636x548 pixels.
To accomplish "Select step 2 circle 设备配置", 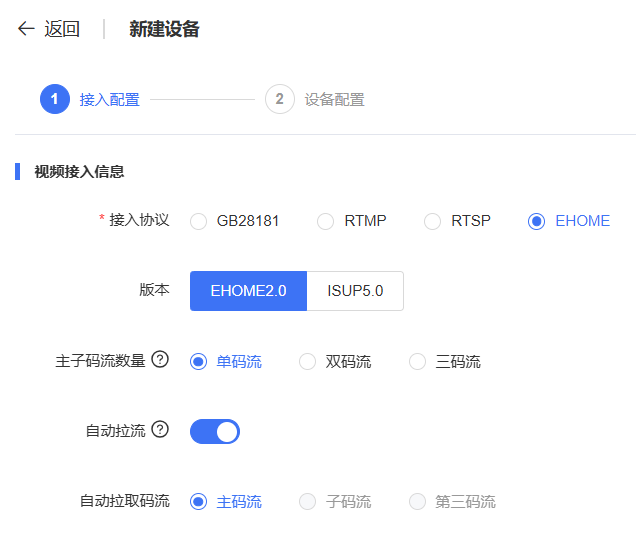I will point(279,99).
